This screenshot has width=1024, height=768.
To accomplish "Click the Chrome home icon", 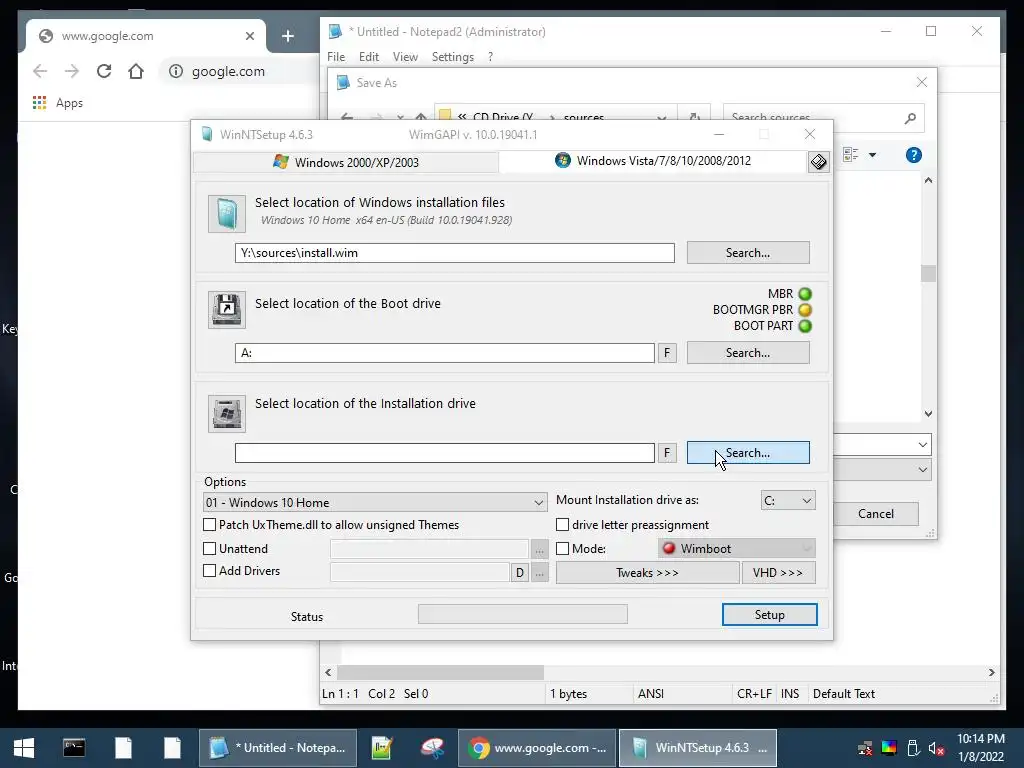I will [136, 71].
